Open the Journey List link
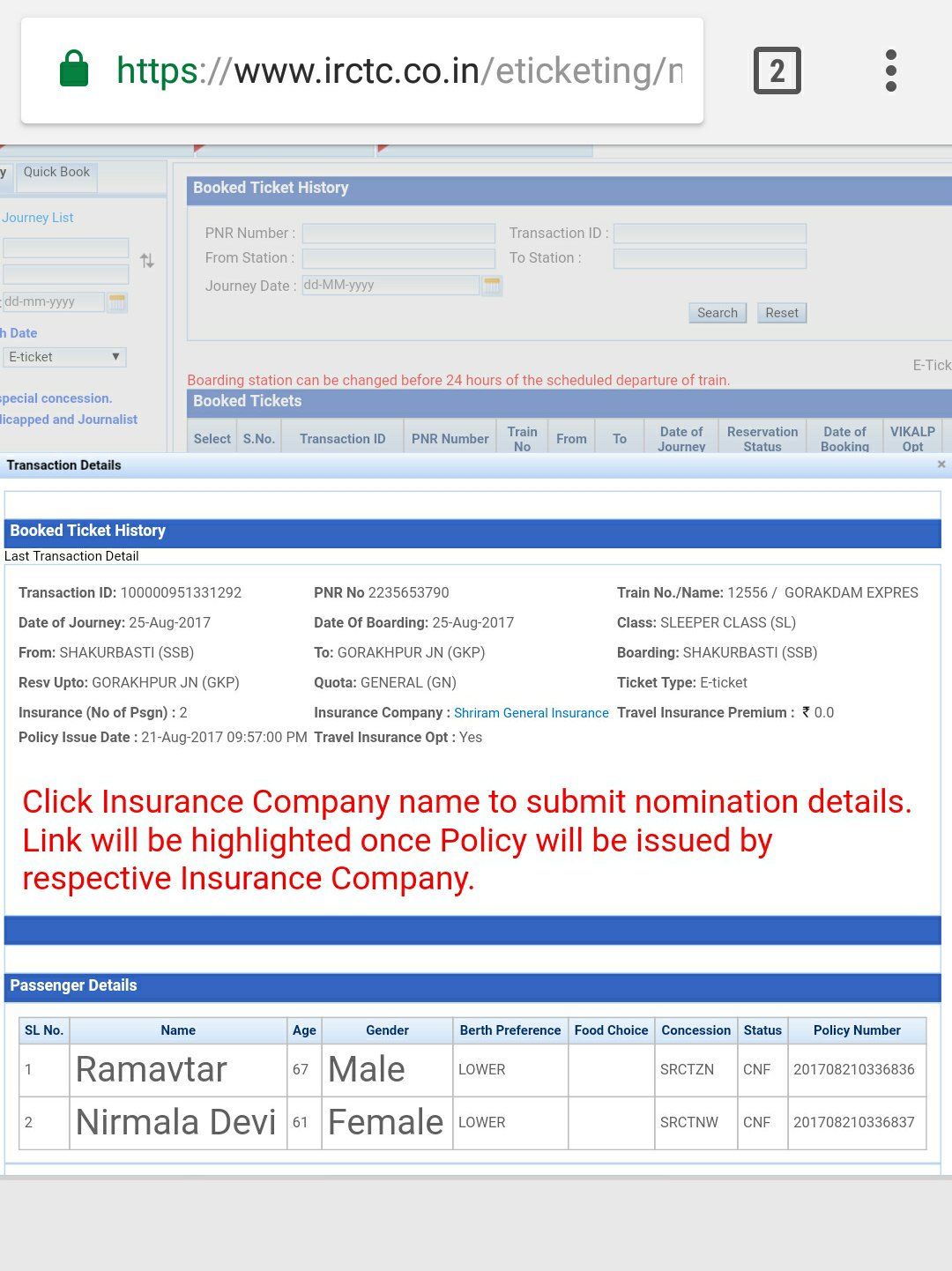 (38, 218)
